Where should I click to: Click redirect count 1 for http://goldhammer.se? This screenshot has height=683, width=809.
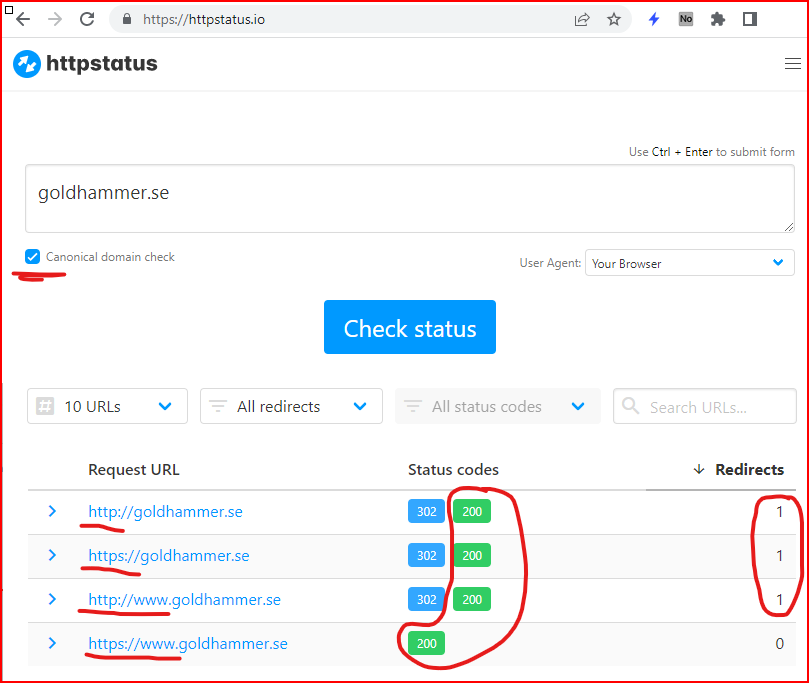tap(780, 512)
